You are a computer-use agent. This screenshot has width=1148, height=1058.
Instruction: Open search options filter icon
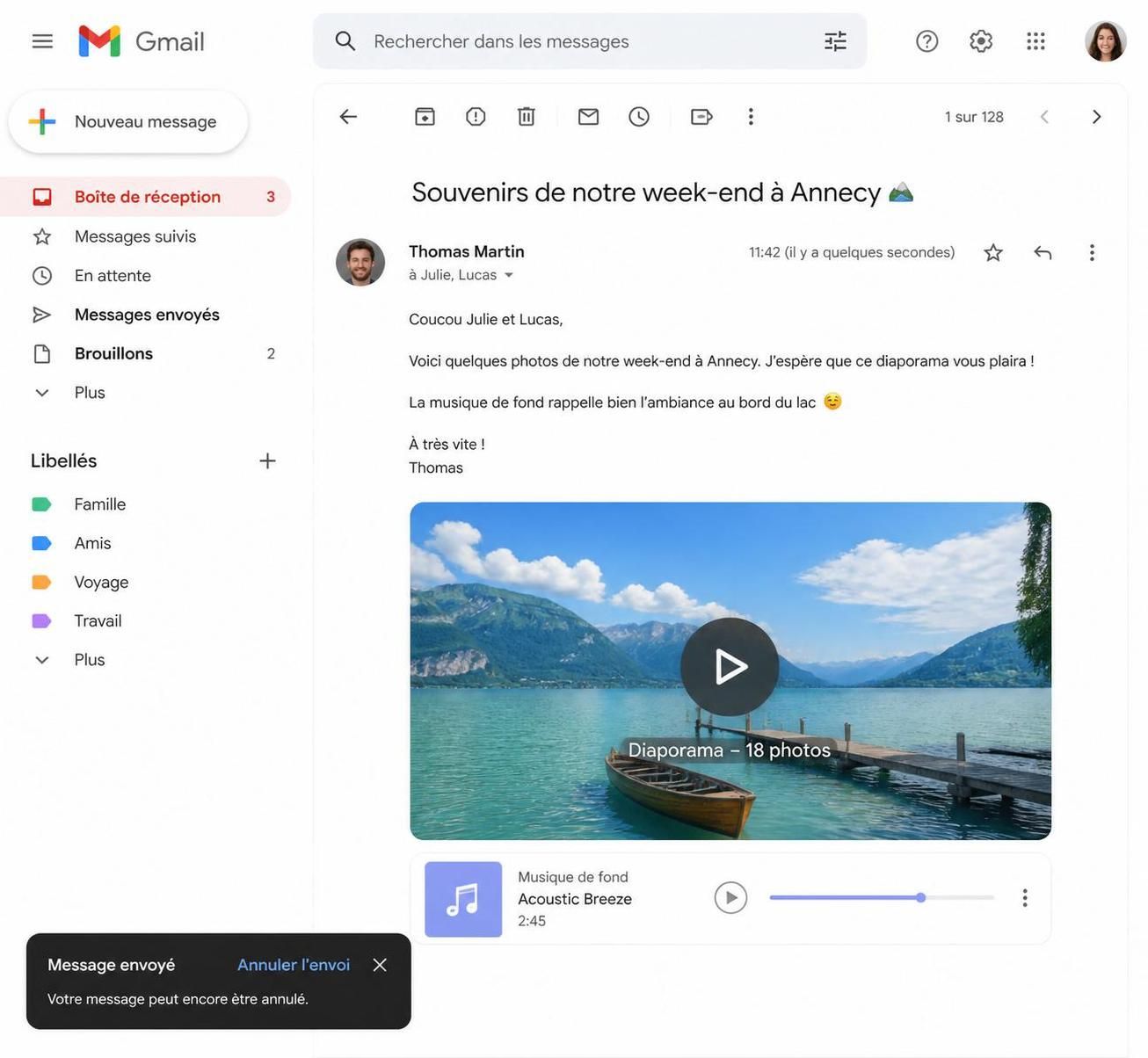(835, 41)
